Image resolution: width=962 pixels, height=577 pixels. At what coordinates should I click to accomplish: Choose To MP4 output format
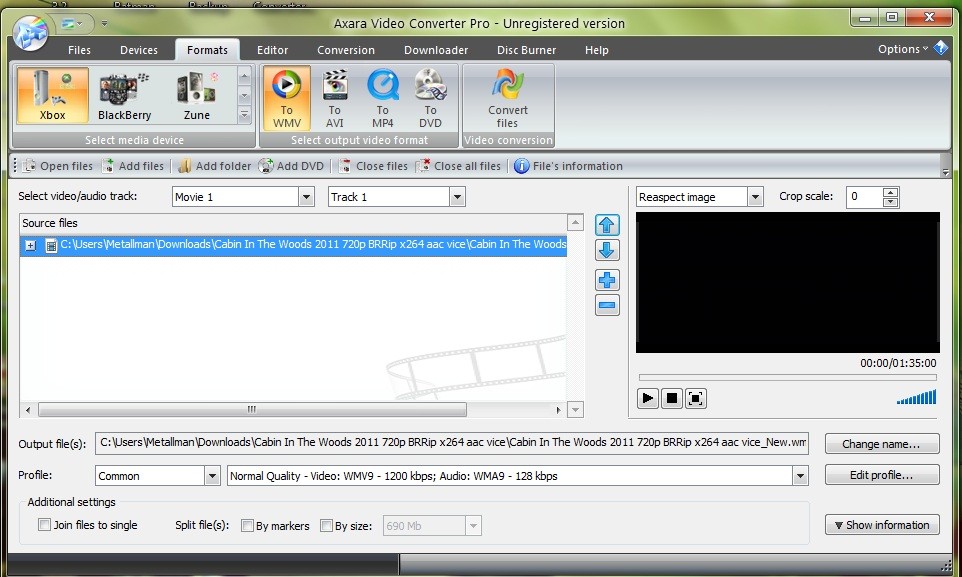[382, 98]
